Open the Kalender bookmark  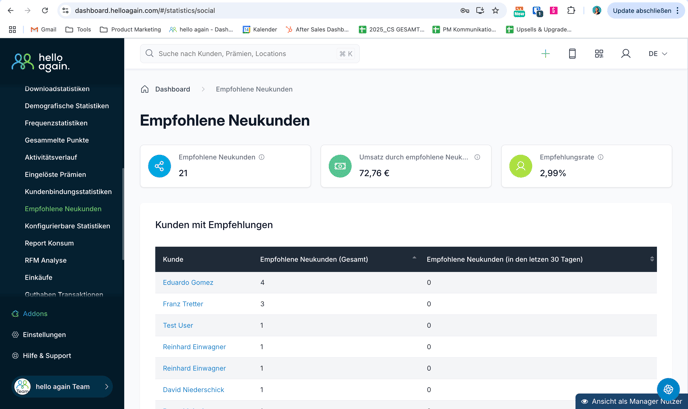tap(260, 29)
